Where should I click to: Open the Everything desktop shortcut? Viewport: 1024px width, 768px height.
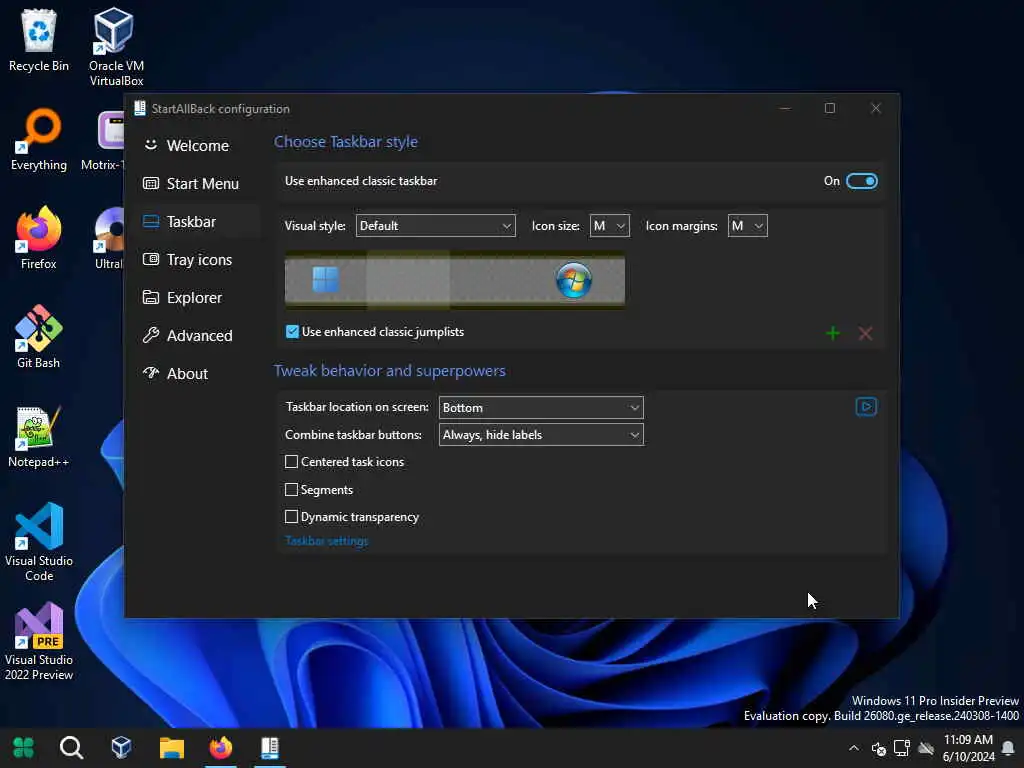click(39, 140)
